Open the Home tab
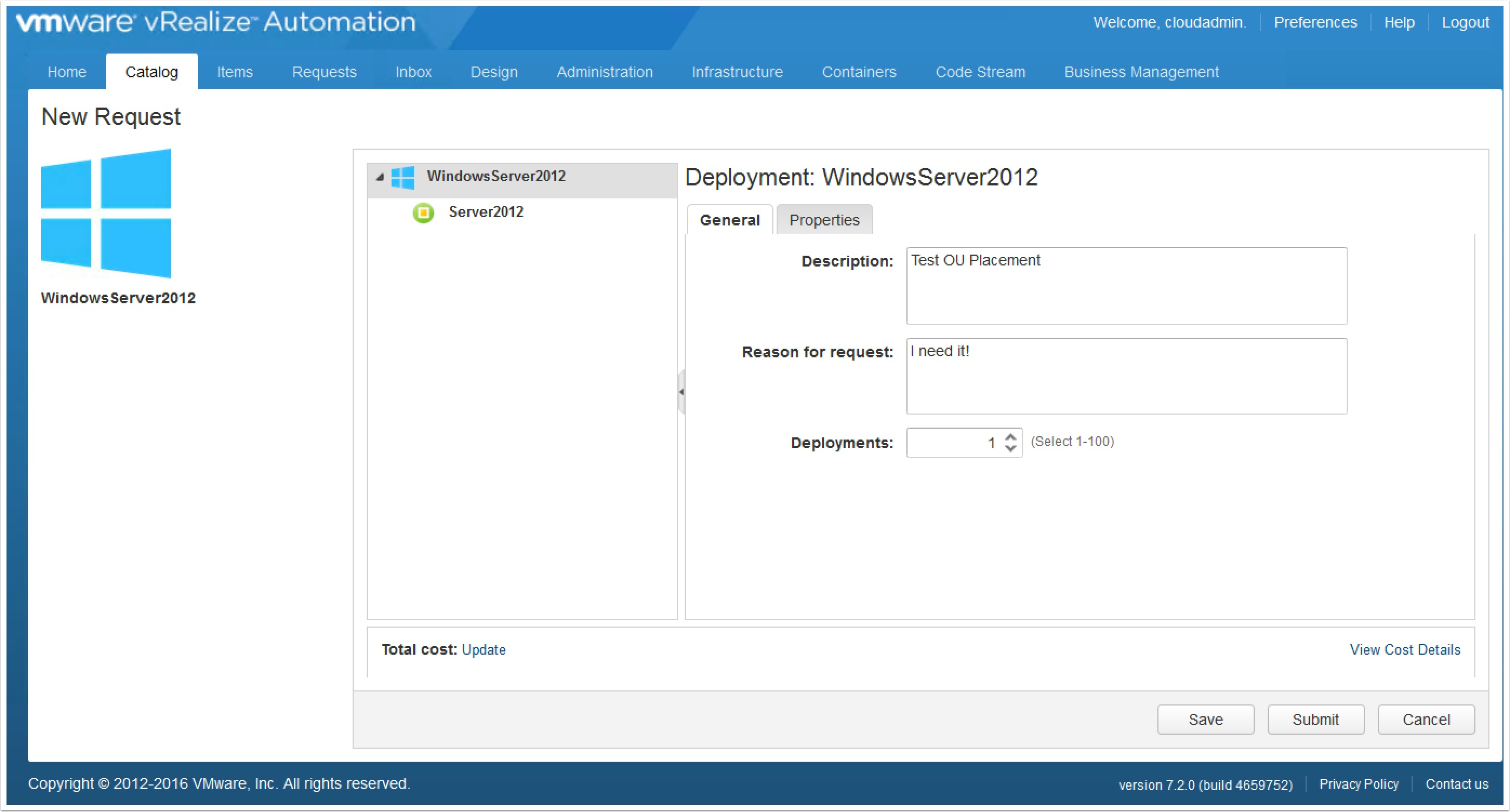 [x=67, y=72]
